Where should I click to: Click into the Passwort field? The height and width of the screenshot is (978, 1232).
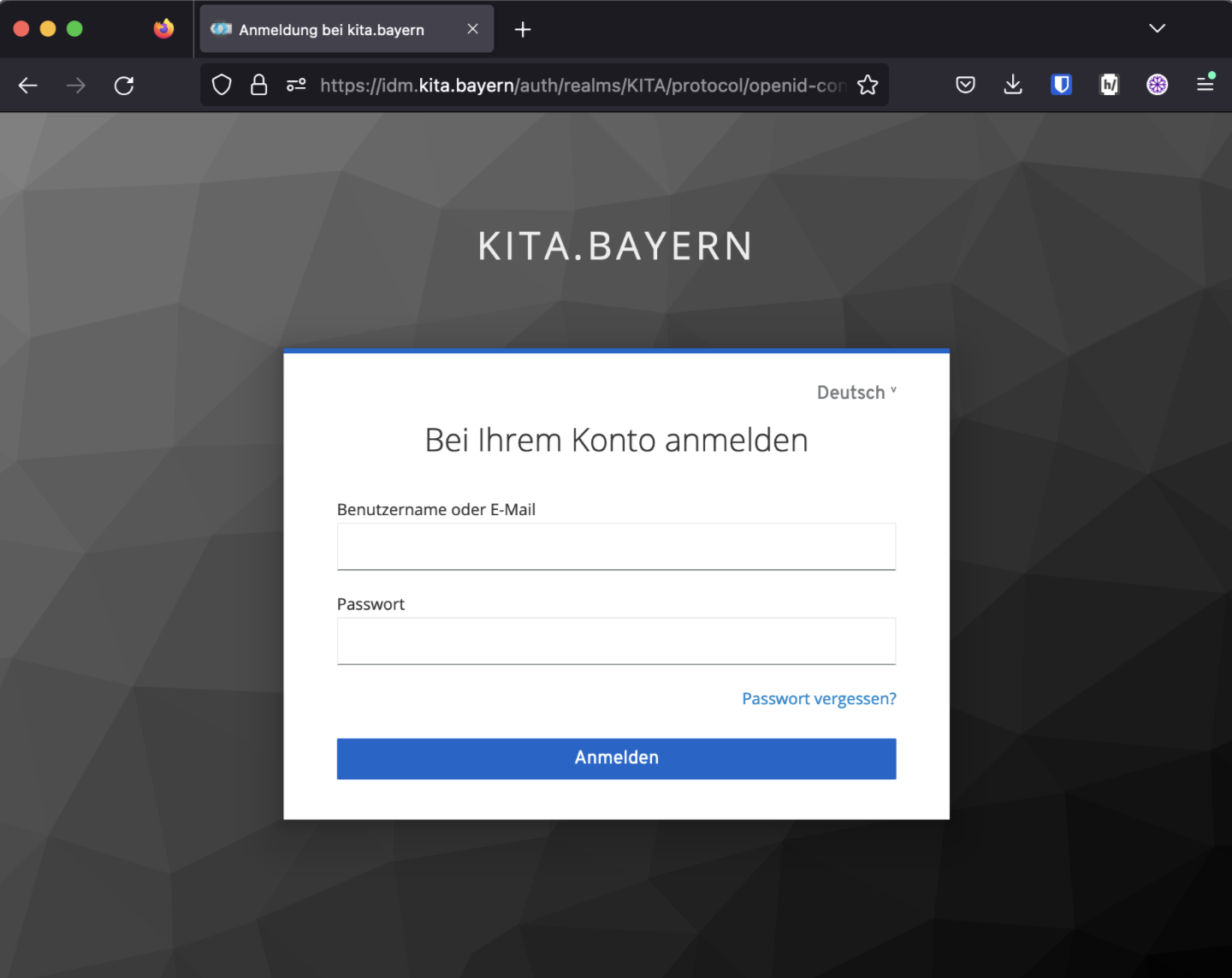616,641
